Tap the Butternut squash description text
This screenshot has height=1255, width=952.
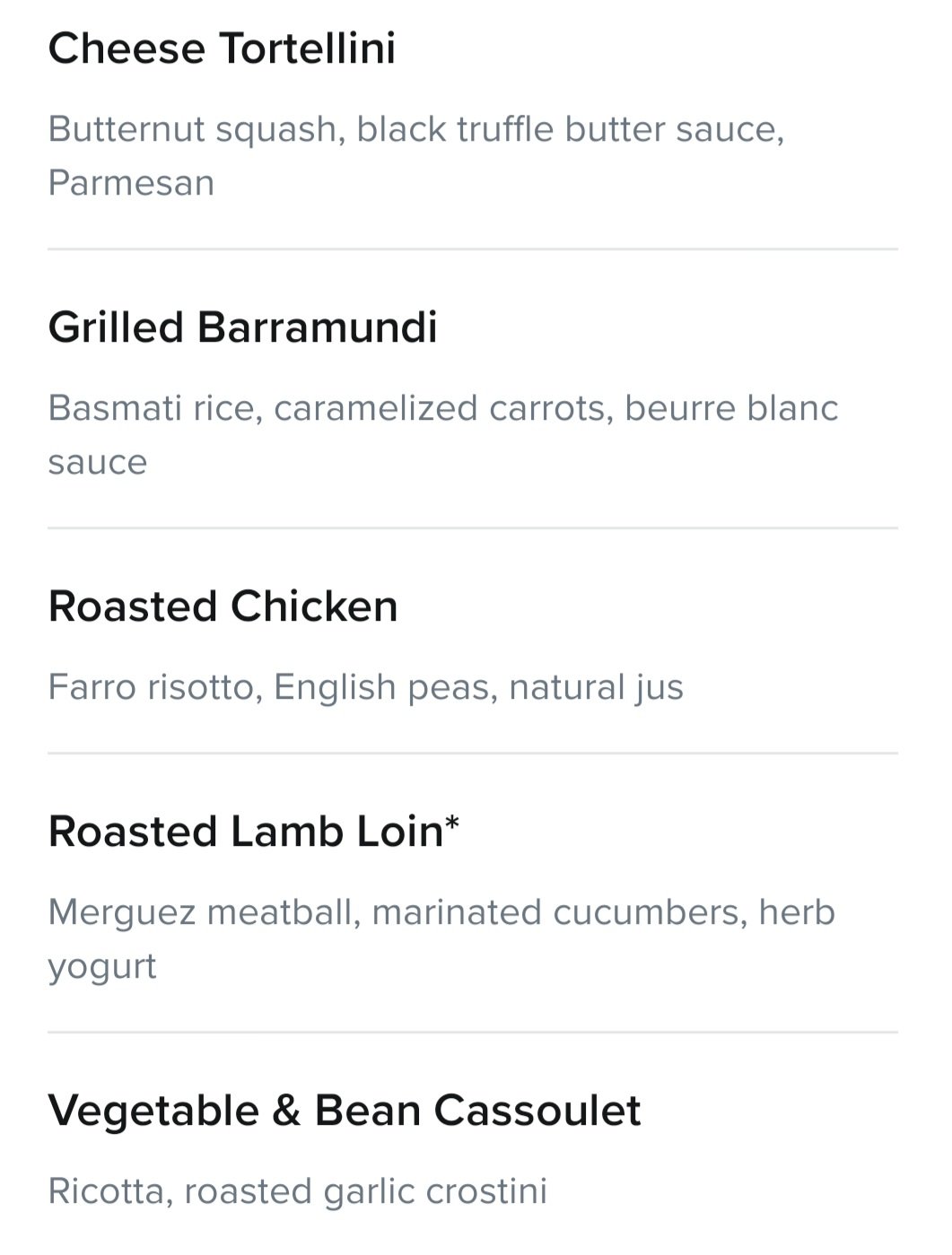pos(416,156)
